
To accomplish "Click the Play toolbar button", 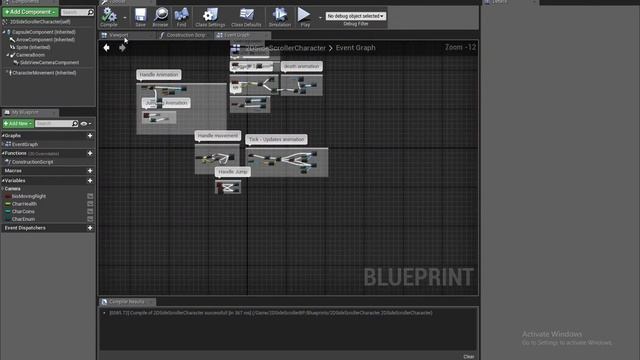I will pyautogui.click(x=304, y=17).
